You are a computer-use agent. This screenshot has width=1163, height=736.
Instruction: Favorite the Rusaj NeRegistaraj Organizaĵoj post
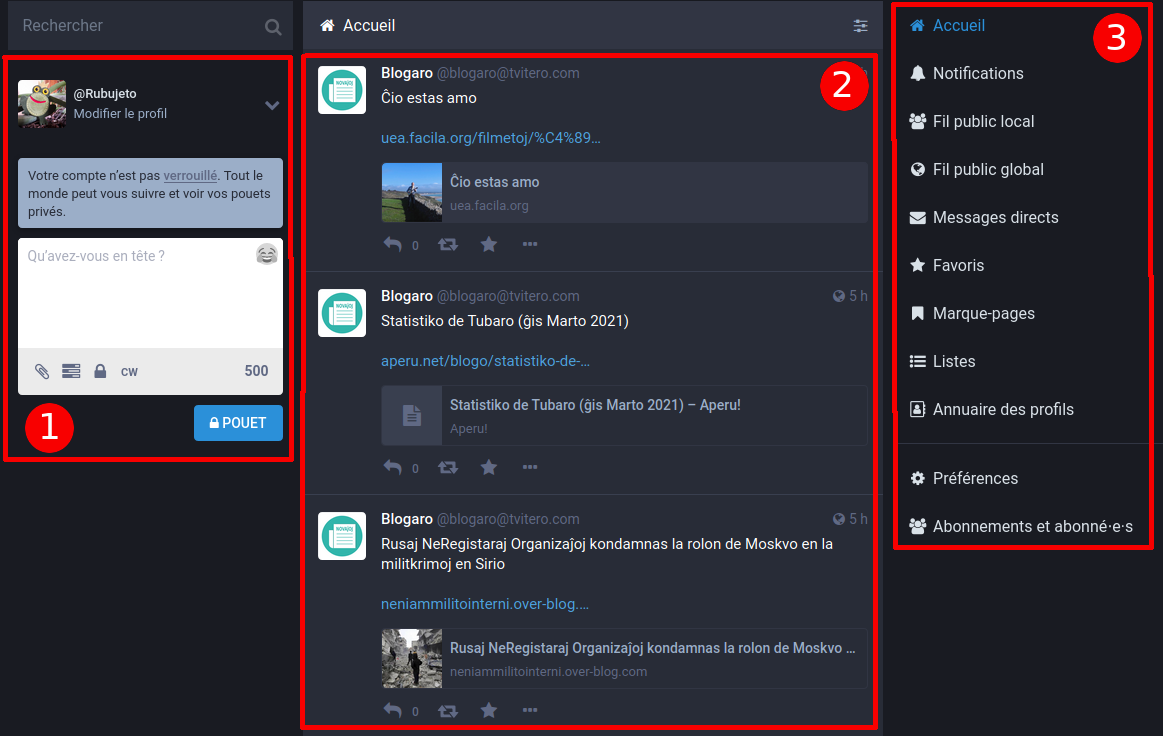tap(489, 710)
